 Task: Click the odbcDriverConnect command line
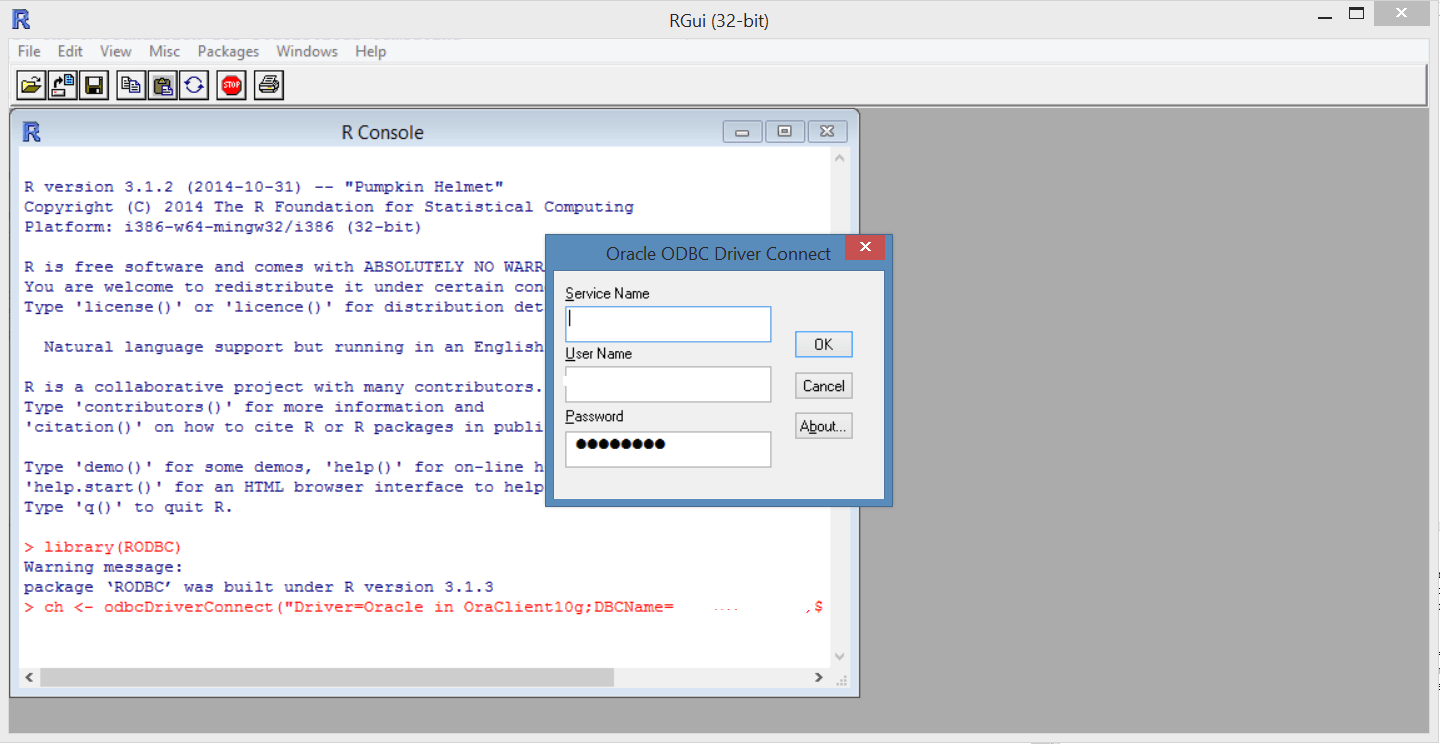(423, 607)
